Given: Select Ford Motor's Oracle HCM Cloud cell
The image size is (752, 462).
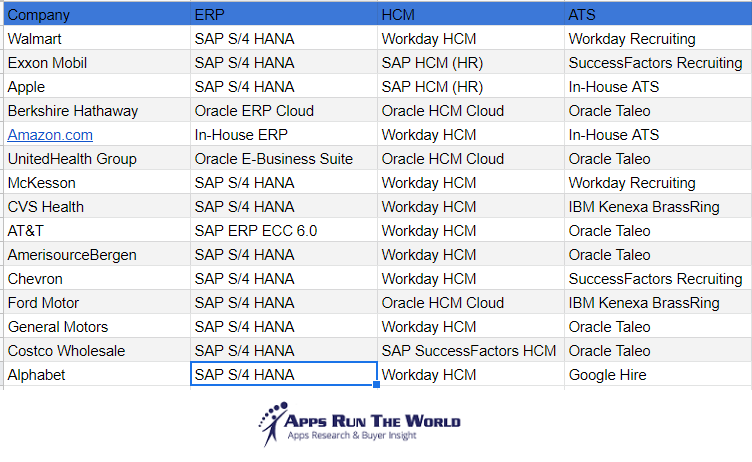Looking at the screenshot, I should tap(471, 302).
